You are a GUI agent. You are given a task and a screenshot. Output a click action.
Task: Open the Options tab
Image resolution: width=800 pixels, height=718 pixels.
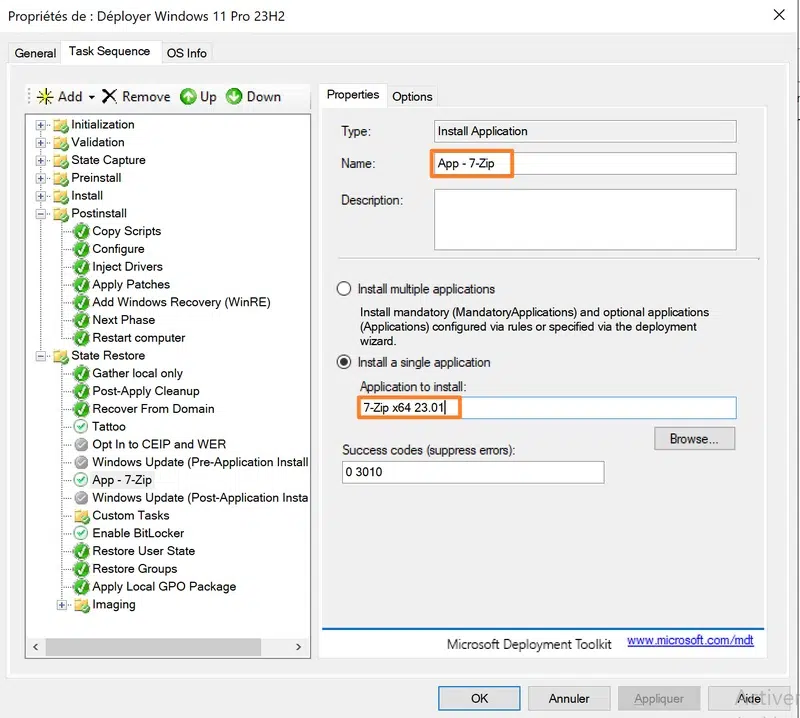(412, 96)
